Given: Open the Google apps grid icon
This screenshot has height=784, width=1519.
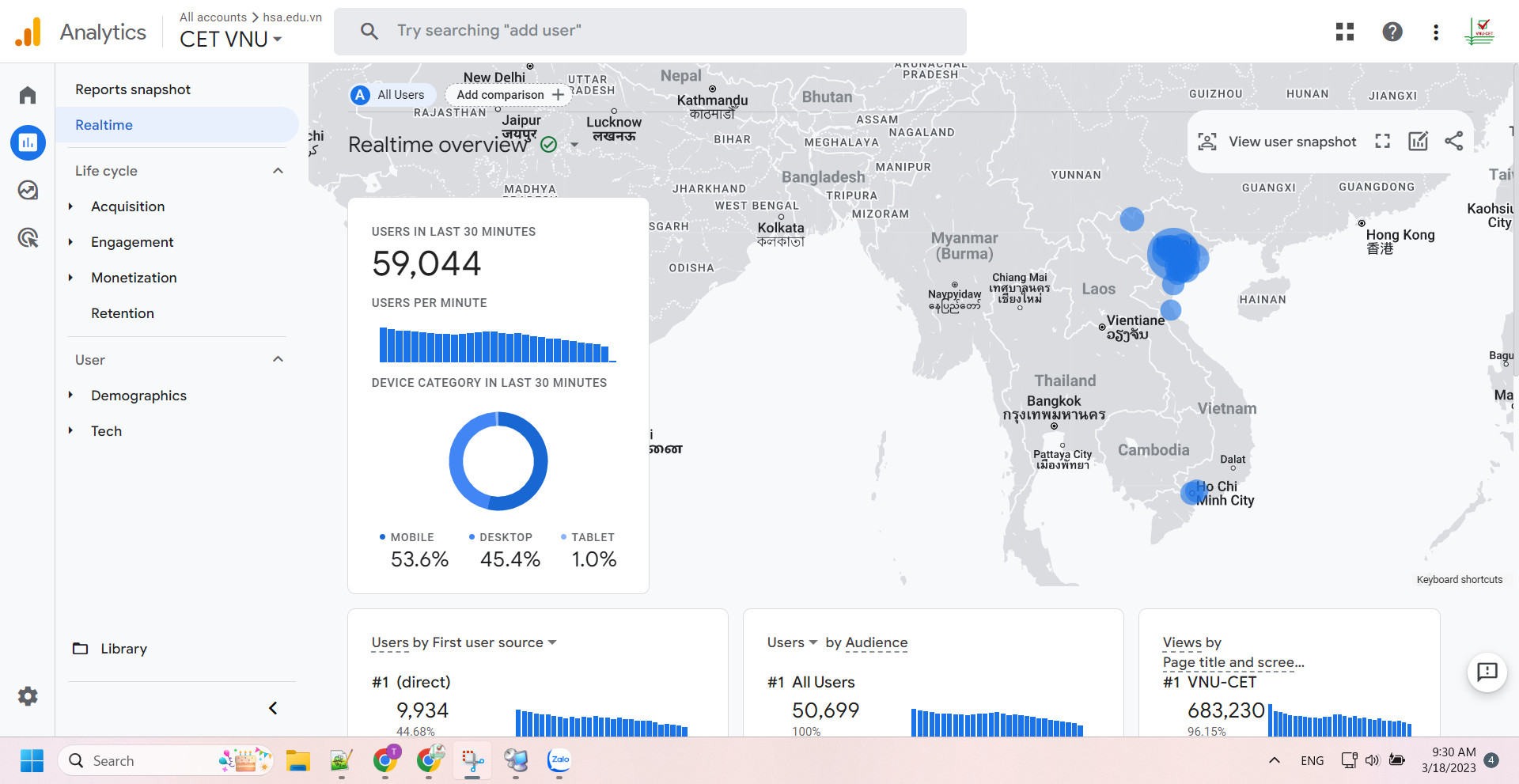Looking at the screenshot, I should 1345,32.
